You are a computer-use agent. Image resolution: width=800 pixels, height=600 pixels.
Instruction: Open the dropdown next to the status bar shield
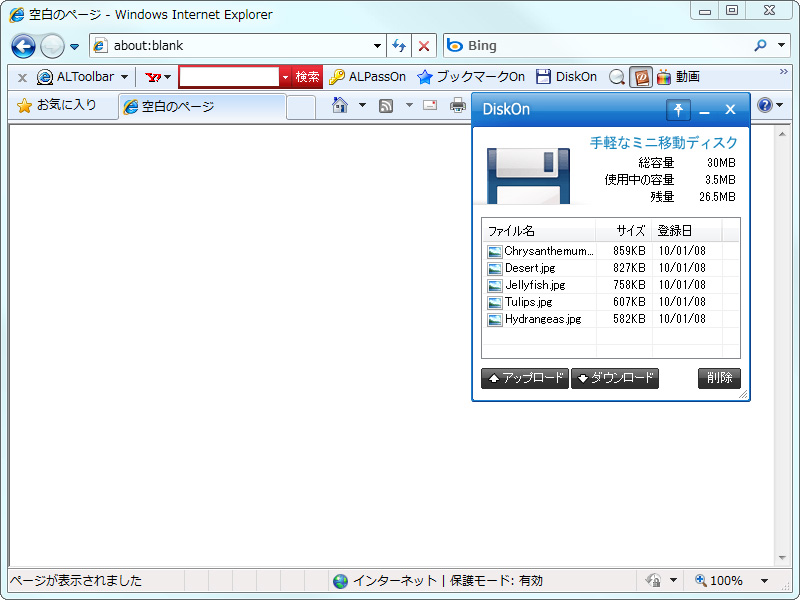pos(673,580)
